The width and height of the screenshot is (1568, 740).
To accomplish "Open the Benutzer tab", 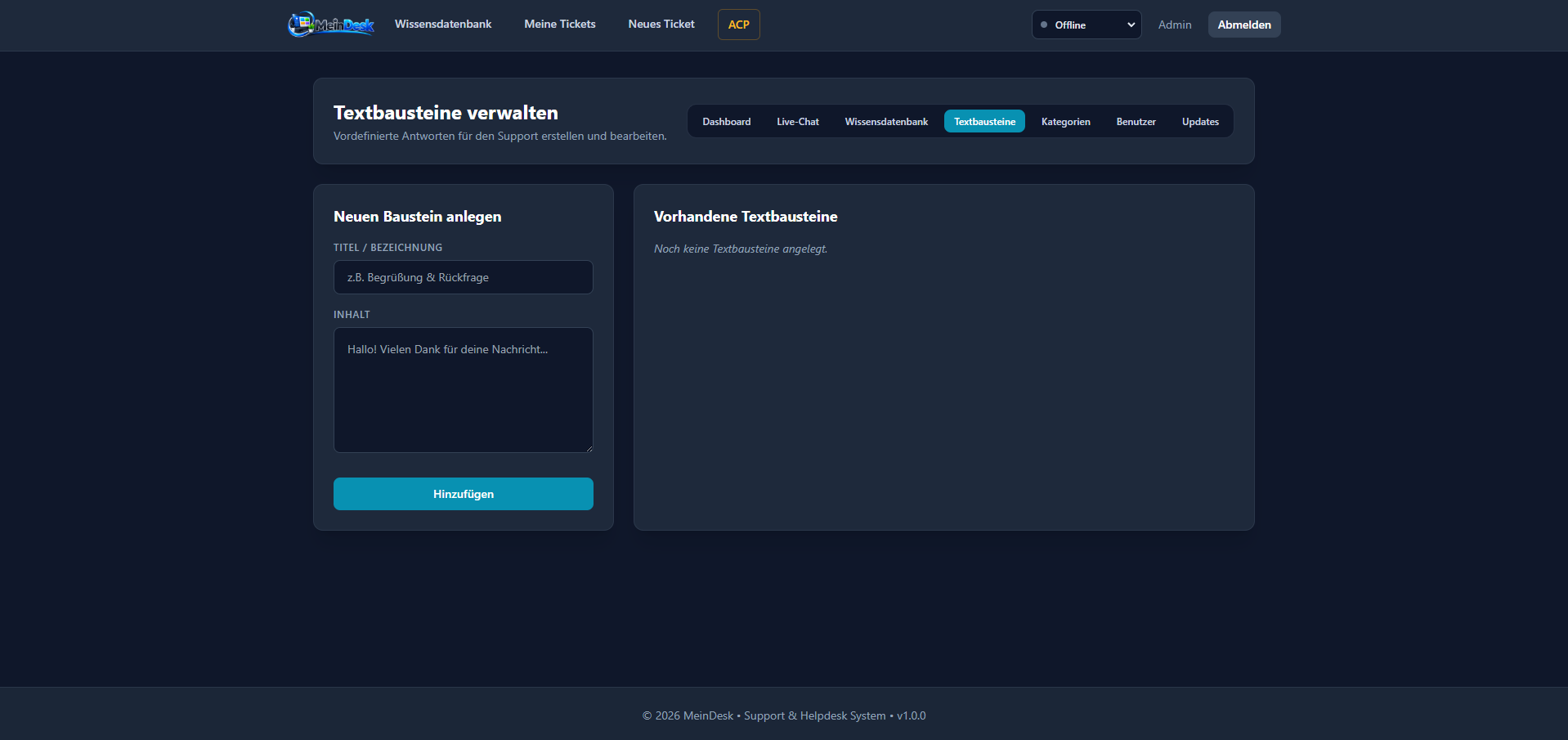I will click(1136, 121).
